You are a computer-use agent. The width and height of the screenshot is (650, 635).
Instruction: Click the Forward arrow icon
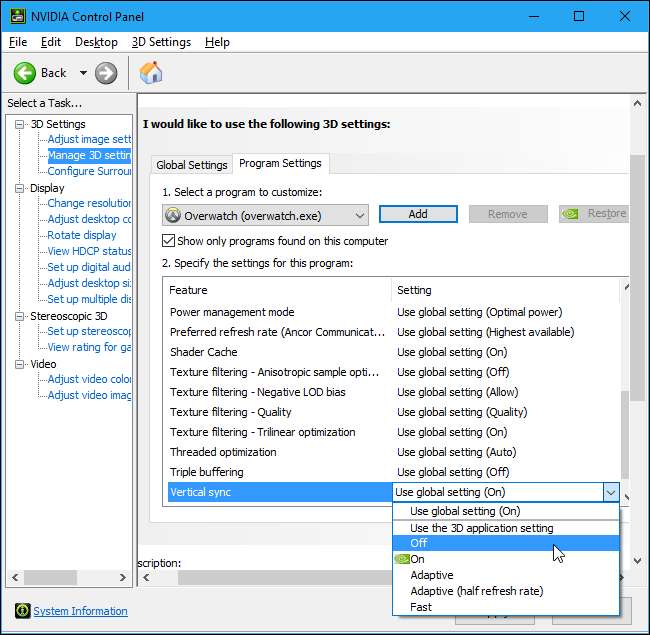click(106, 73)
